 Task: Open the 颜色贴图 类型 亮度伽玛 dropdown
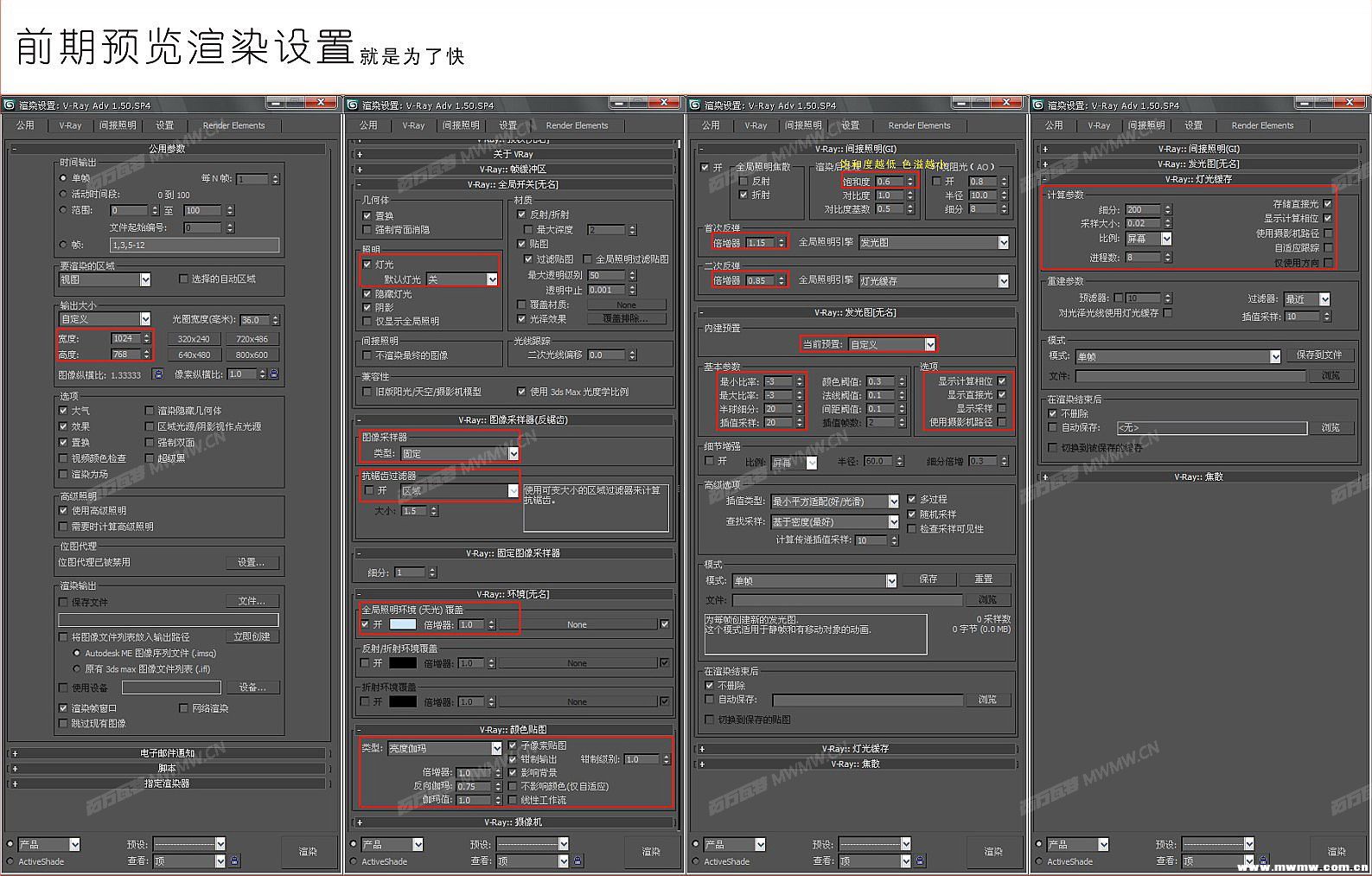pyautogui.click(x=445, y=748)
